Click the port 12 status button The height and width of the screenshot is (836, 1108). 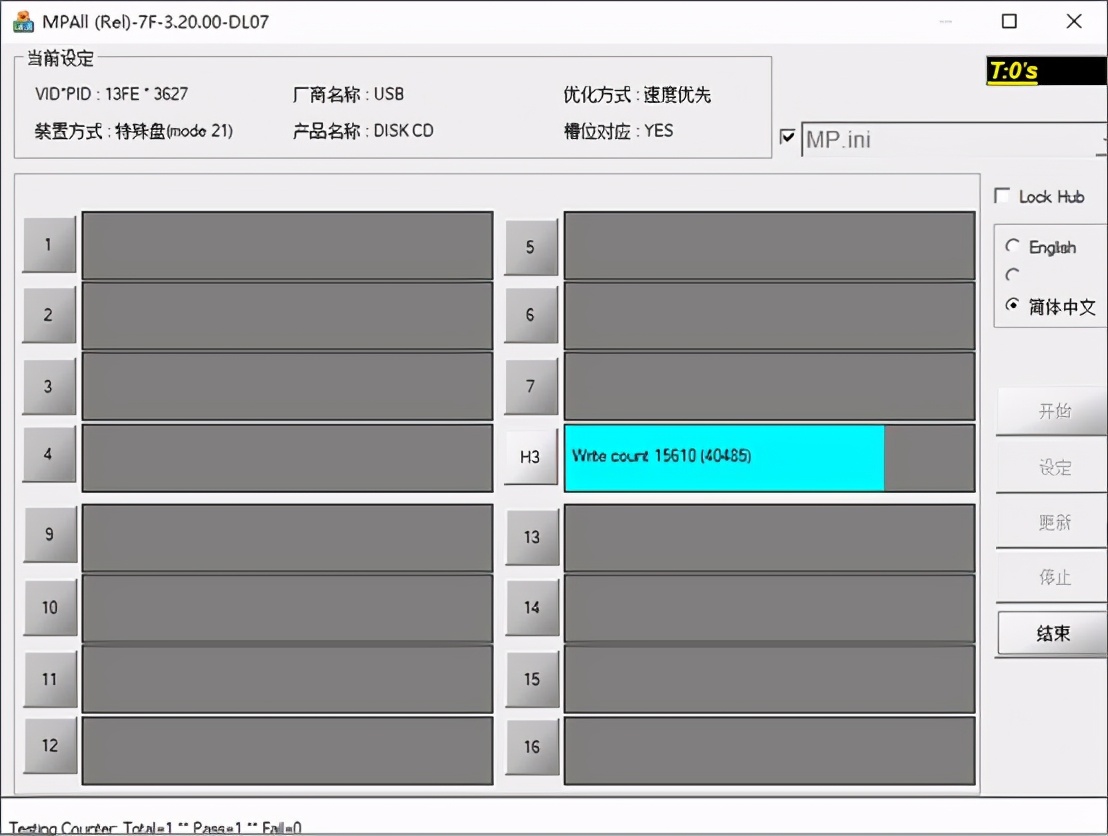point(49,745)
